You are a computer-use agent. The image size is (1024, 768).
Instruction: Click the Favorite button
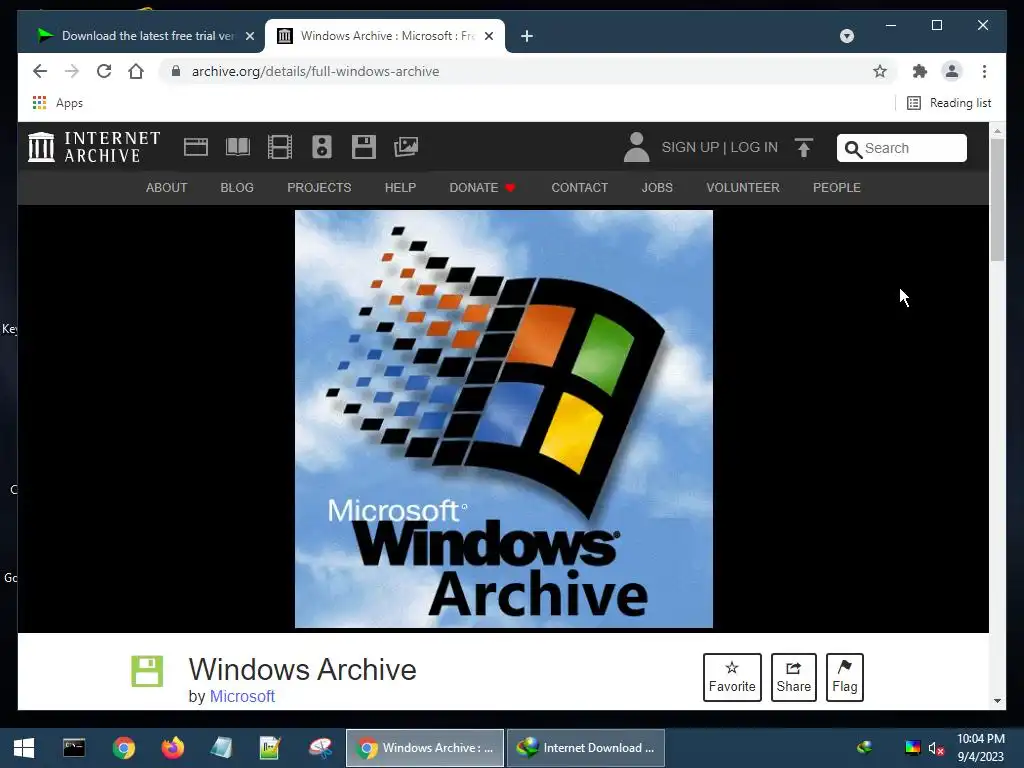pos(732,677)
